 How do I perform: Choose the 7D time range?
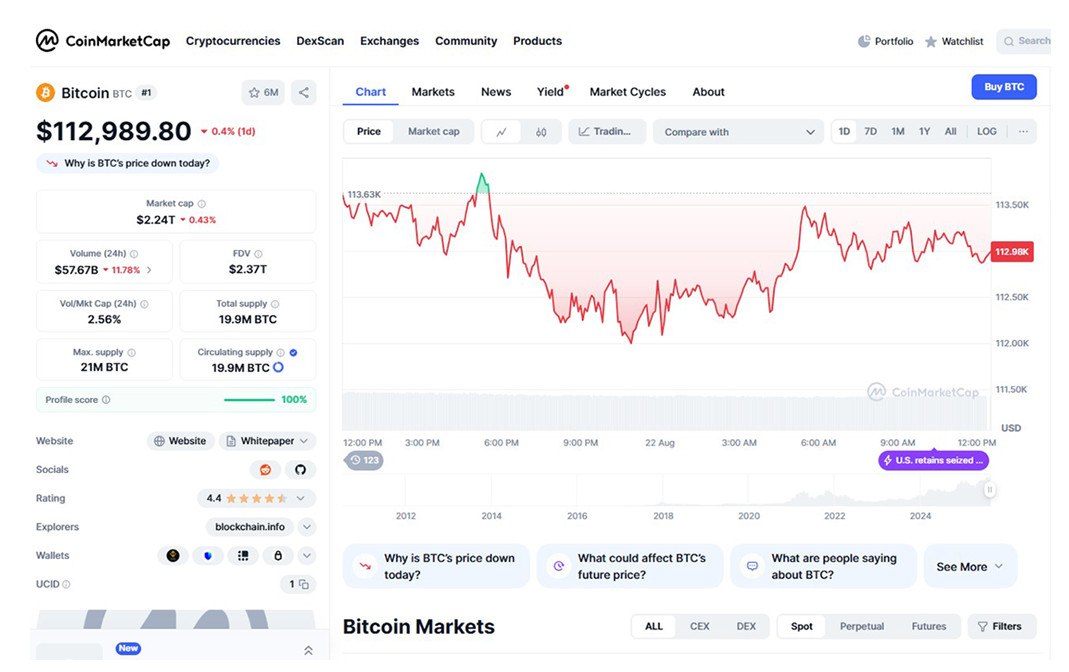click(x=871, y=132)
